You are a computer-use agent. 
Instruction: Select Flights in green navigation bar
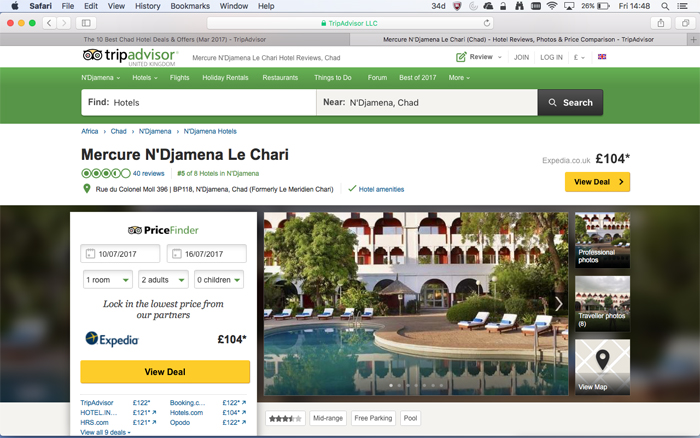tap(179, 78)
